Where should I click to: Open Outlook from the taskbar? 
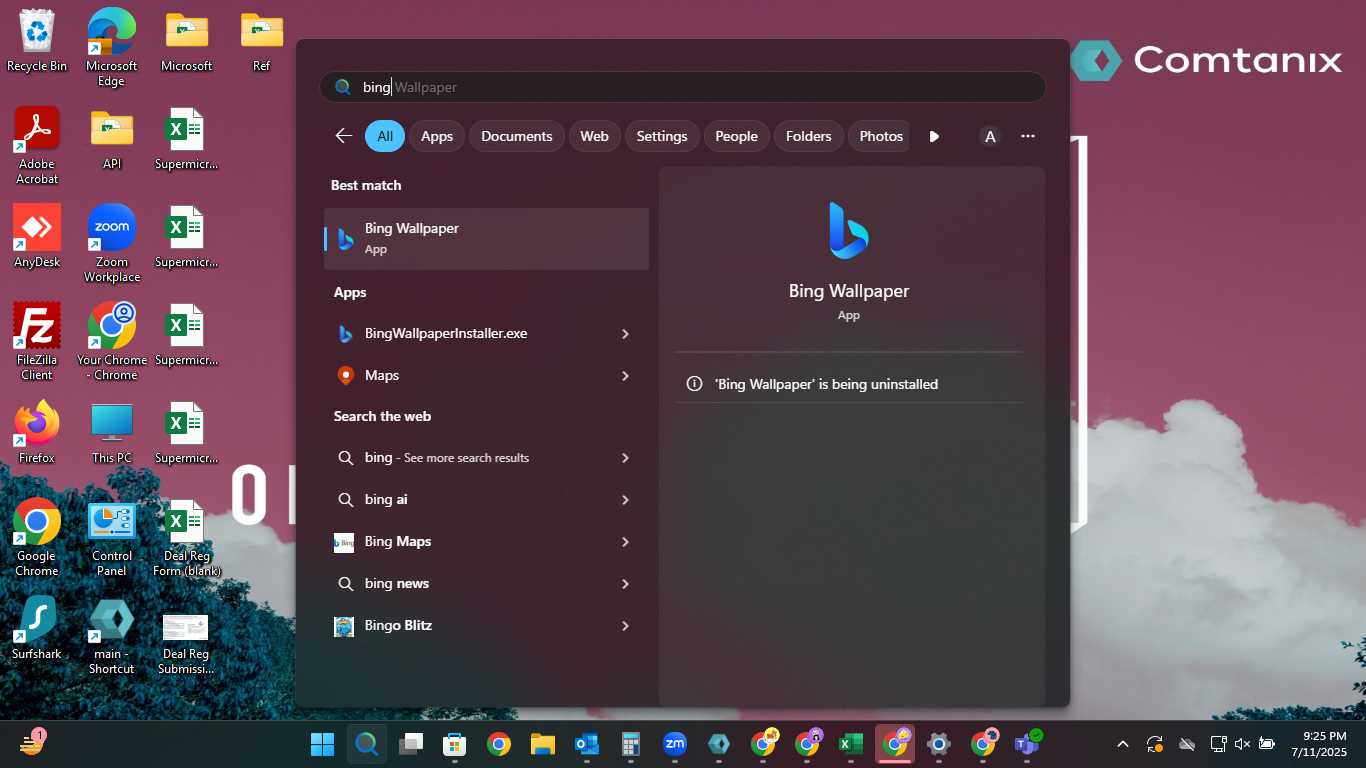coord(587,744)
